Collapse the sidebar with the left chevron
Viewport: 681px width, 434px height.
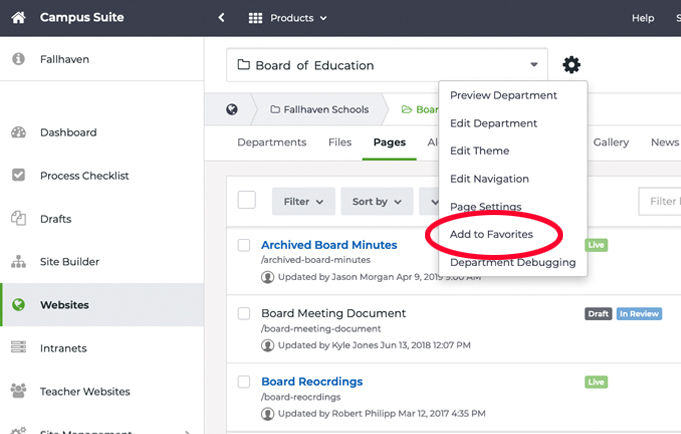[x=221, y=18]
